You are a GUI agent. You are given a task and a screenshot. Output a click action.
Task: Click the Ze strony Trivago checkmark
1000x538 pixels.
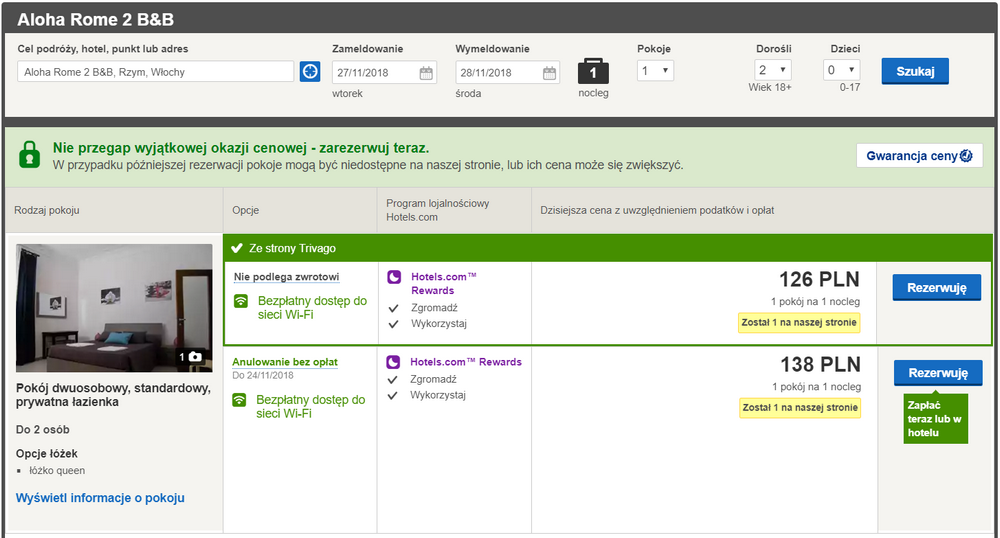[237, 248]
